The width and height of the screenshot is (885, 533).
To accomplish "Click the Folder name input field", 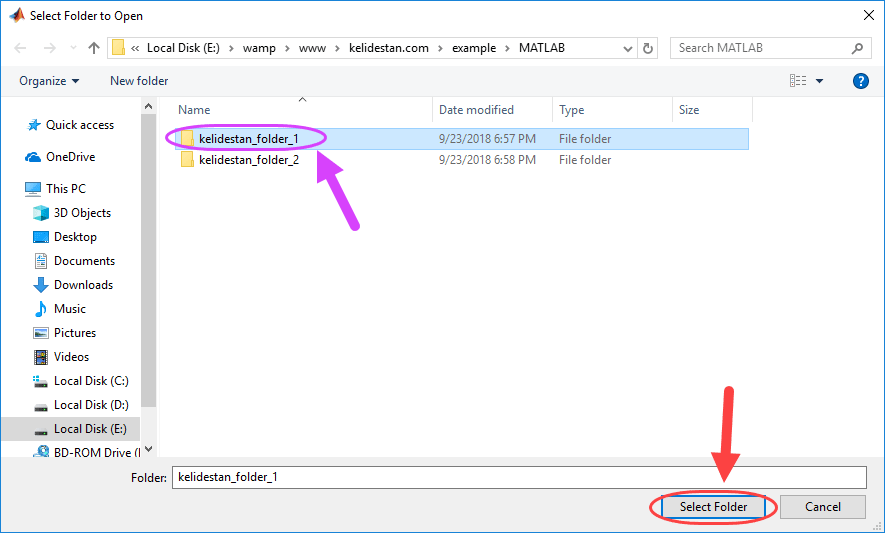I will click(519, 477).
